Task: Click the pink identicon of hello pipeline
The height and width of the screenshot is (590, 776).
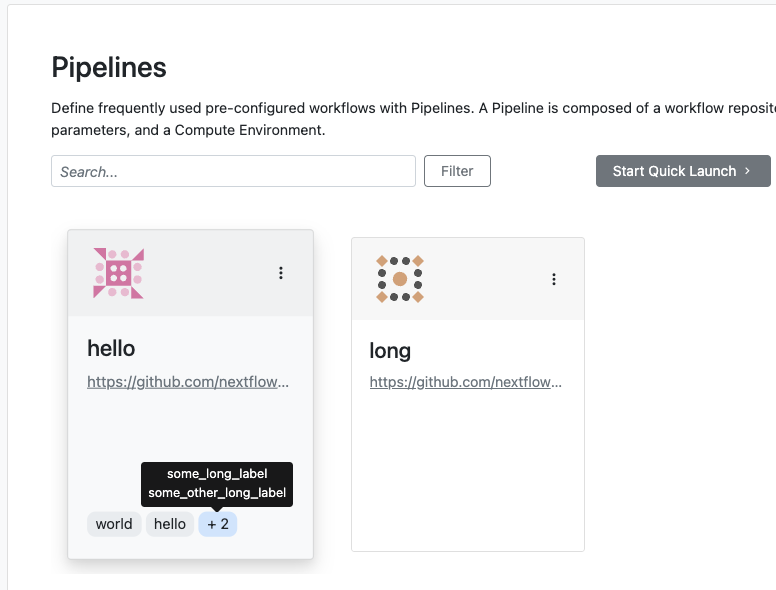Action: [x=118, y=273]
